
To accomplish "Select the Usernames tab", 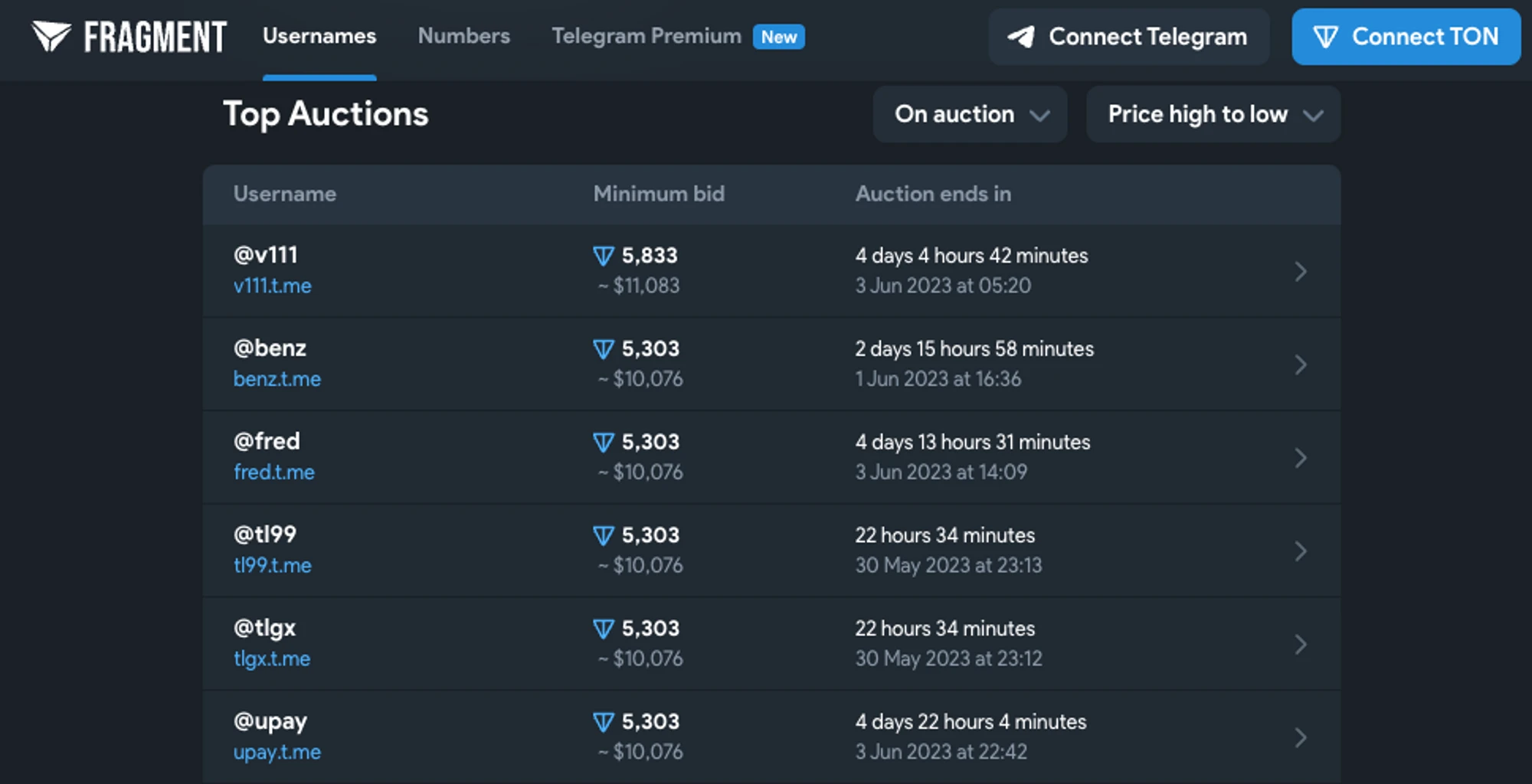I will pyautogui.click(x=319, y=36).
